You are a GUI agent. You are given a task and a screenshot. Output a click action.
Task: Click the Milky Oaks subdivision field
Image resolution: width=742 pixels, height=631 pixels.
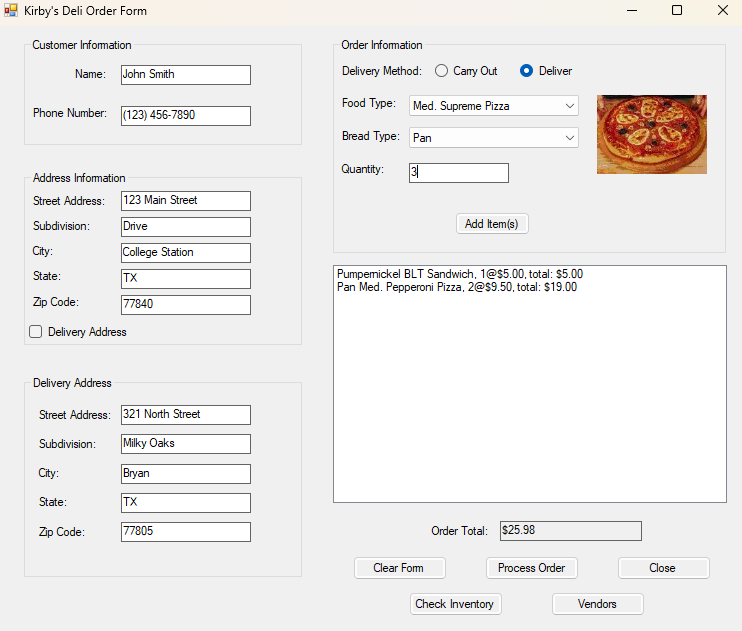tap(186, 444)
